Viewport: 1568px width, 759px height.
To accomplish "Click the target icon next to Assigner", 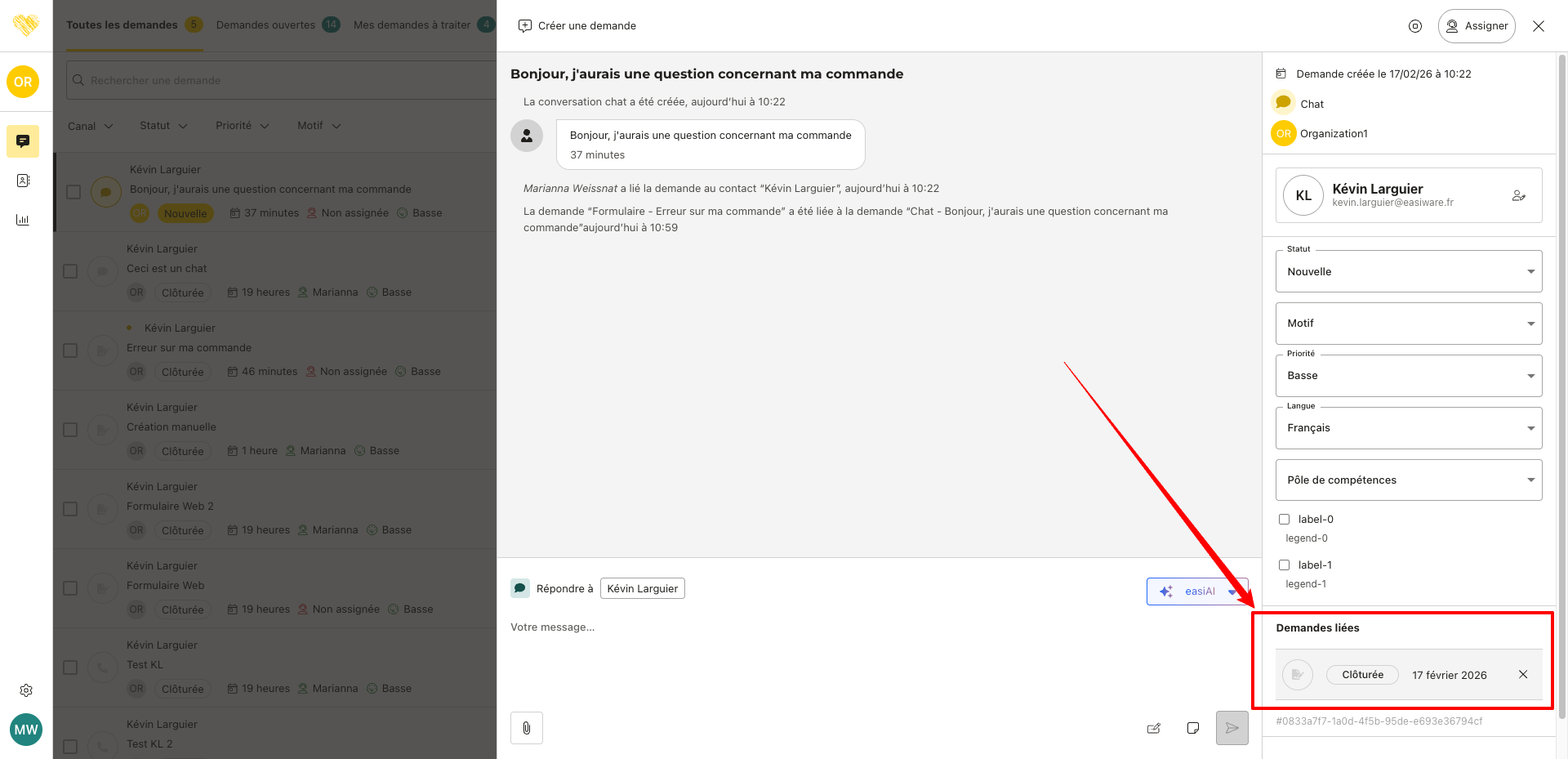I will click(1415, 26).
